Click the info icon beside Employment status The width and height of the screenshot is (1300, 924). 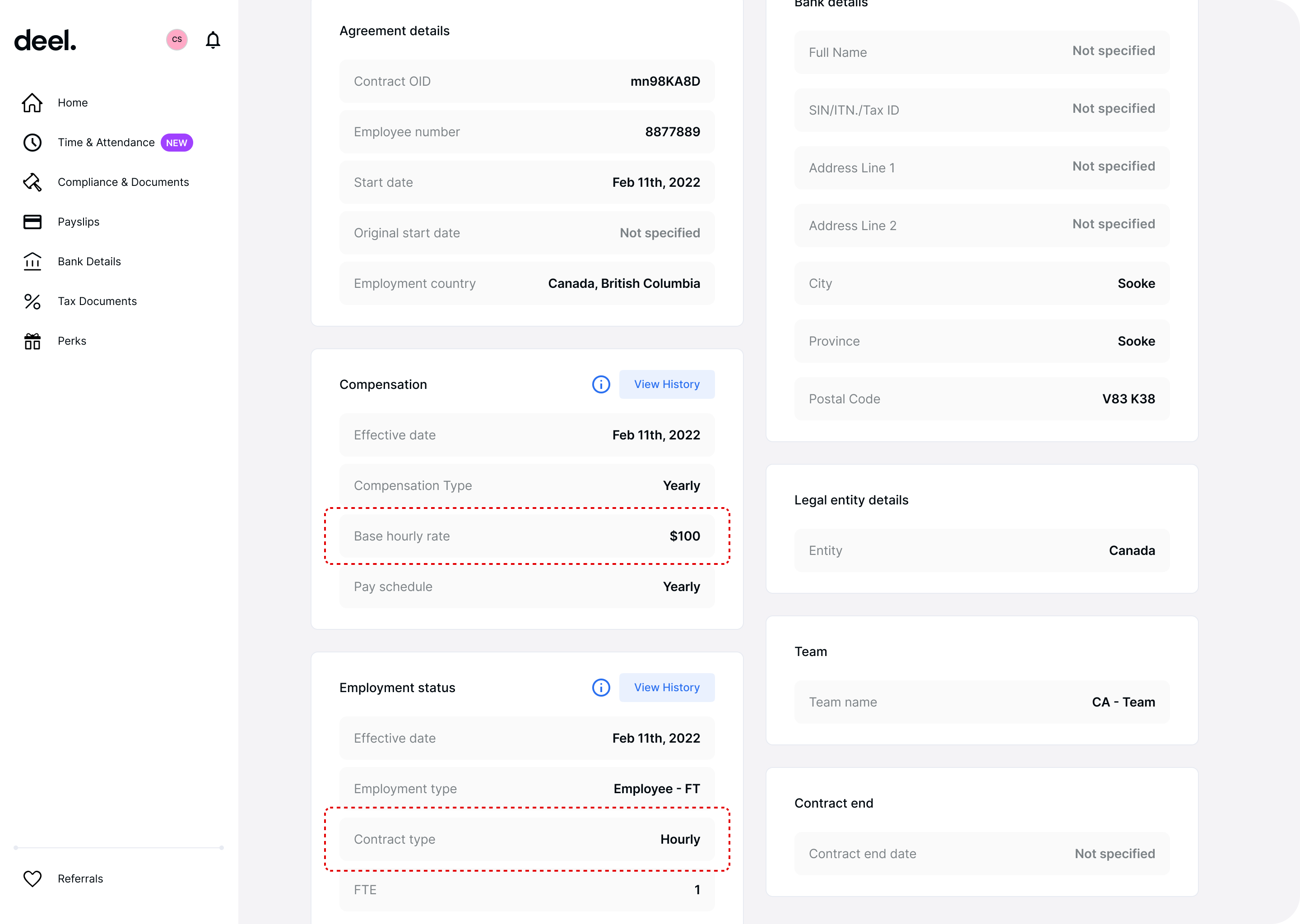(x=601, y=687)
